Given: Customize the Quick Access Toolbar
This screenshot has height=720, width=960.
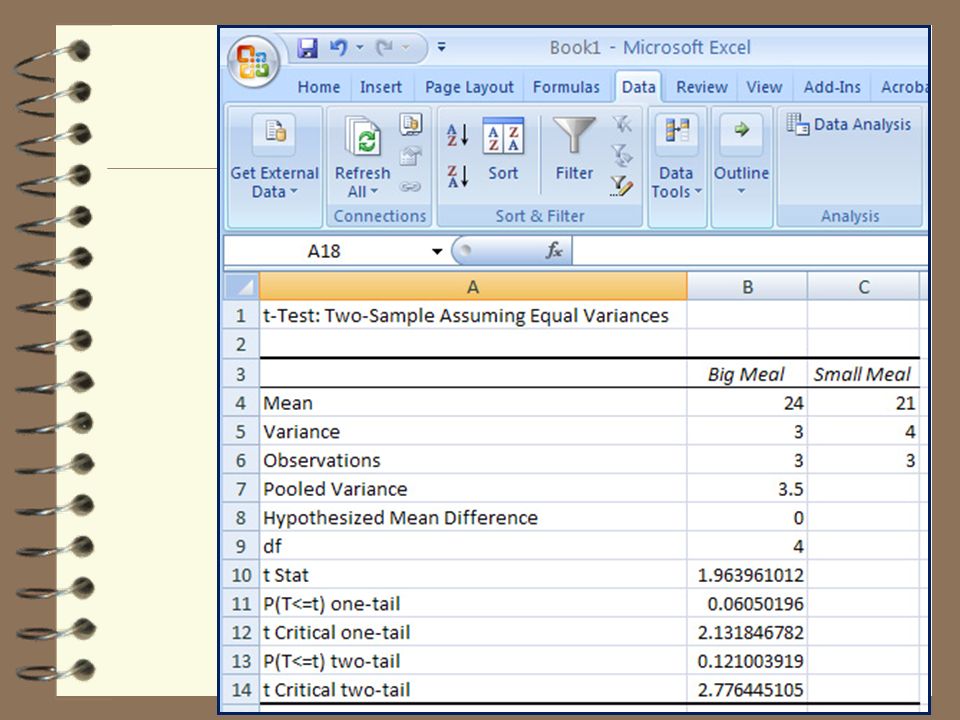Looking at the screenshot, I should [x=441, y=47].
